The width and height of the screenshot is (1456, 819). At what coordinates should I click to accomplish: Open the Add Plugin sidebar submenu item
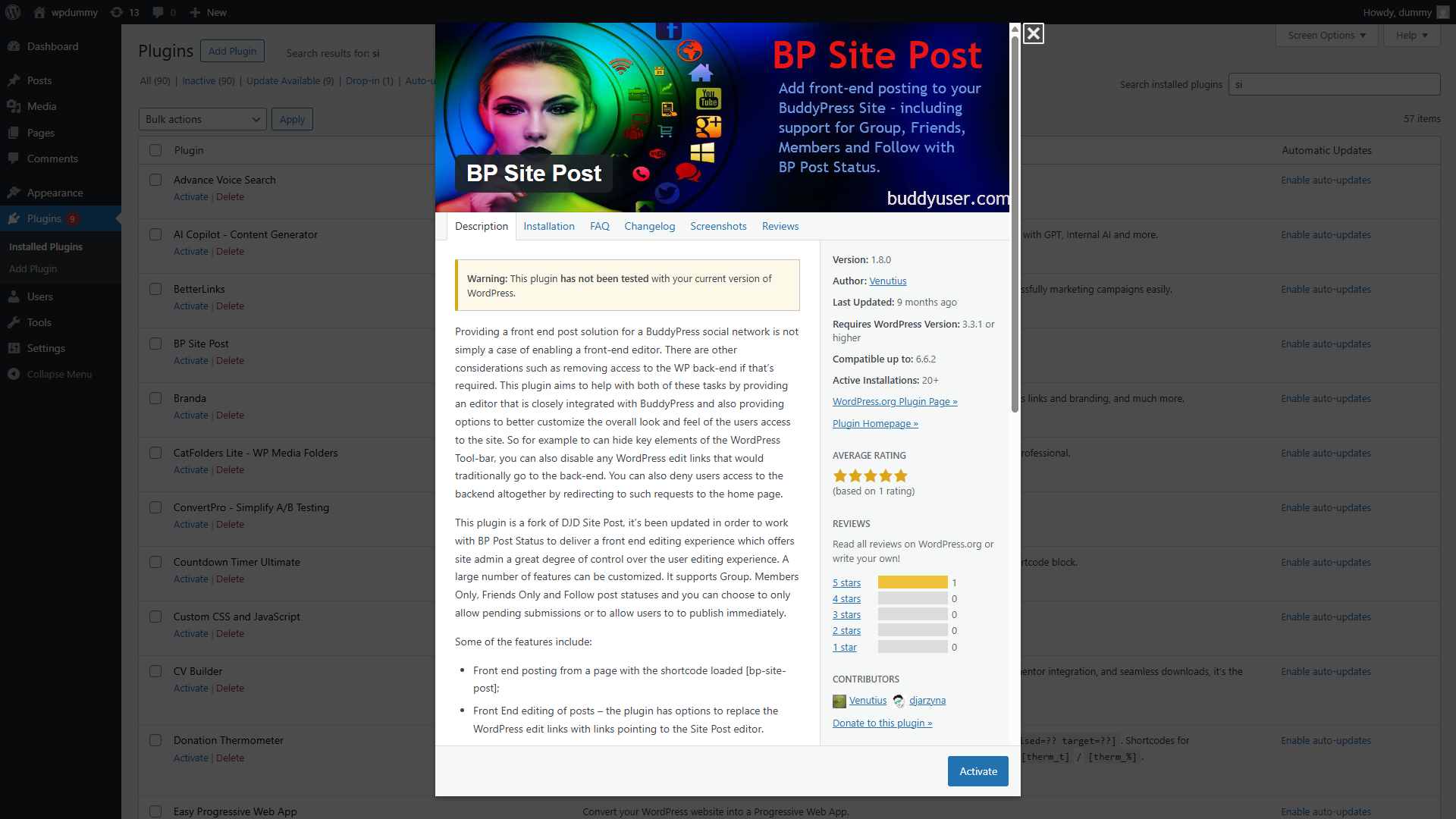pos(33,269)
